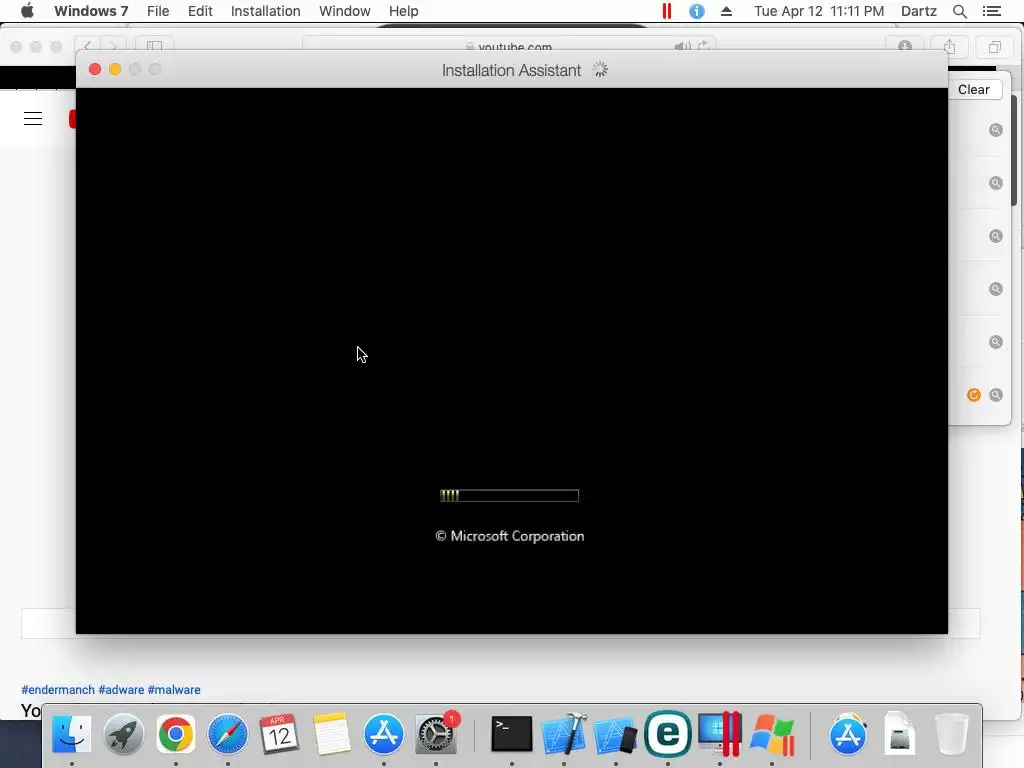Open YouTube hamburger menu in Safari

(x=33, y=118)
